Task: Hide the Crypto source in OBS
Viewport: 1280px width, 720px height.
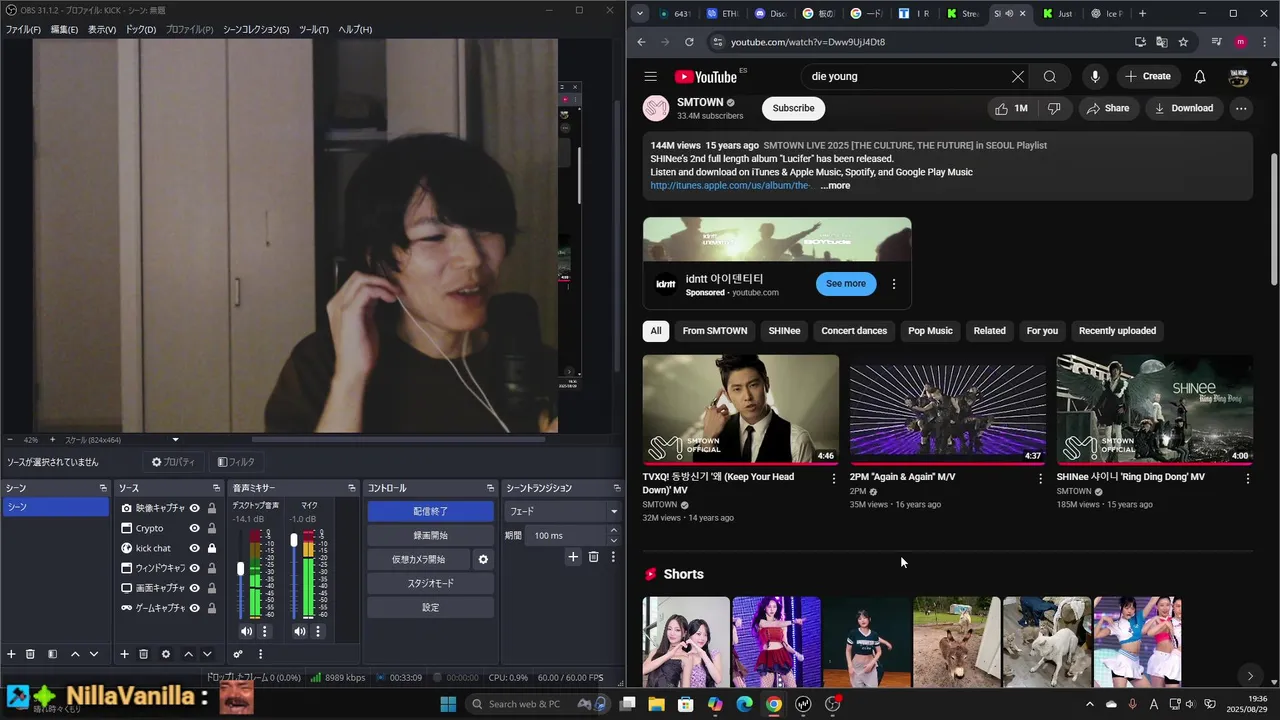Action: pyautogui.click(x=195, y=528)
